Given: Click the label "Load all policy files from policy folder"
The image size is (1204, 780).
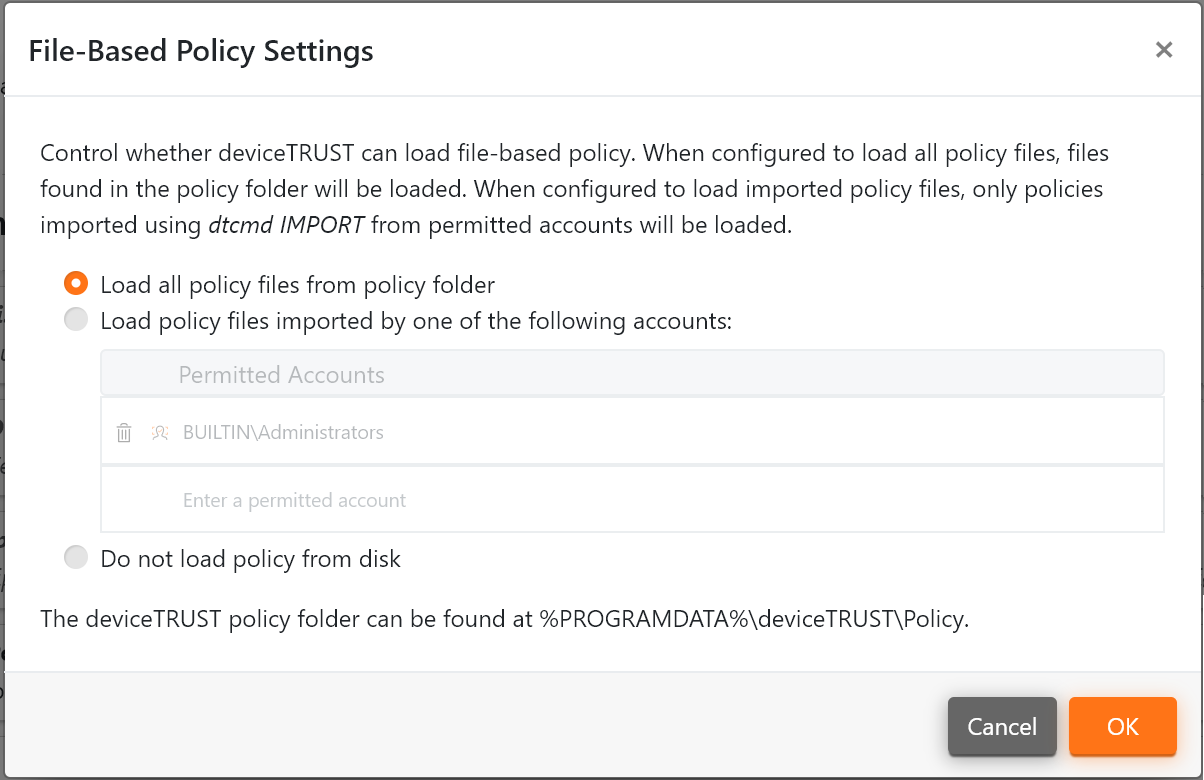Looking at the screenshot, I should tap(296, 284).
